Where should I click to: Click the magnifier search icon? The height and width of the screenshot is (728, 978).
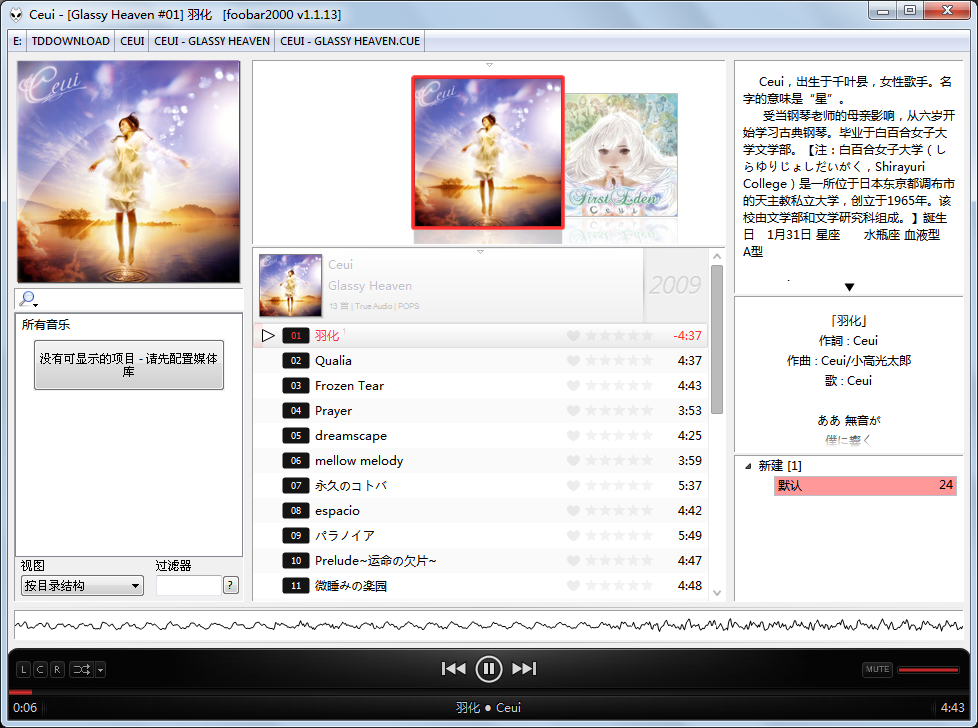[27, 299]
